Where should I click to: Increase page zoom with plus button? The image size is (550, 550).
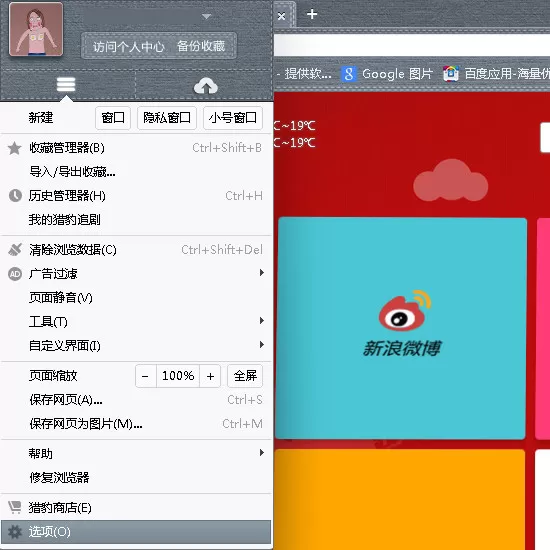point(210,376)
